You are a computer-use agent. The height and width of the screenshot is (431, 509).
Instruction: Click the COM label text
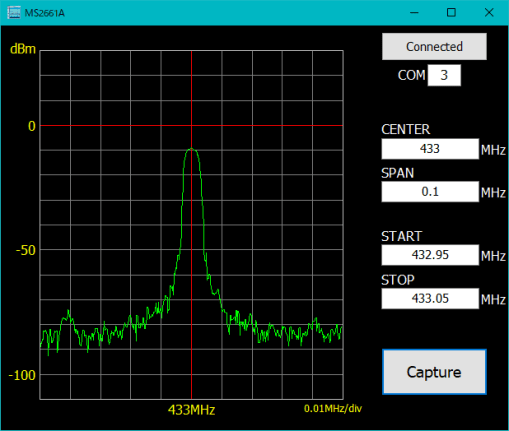coord(411,75)
